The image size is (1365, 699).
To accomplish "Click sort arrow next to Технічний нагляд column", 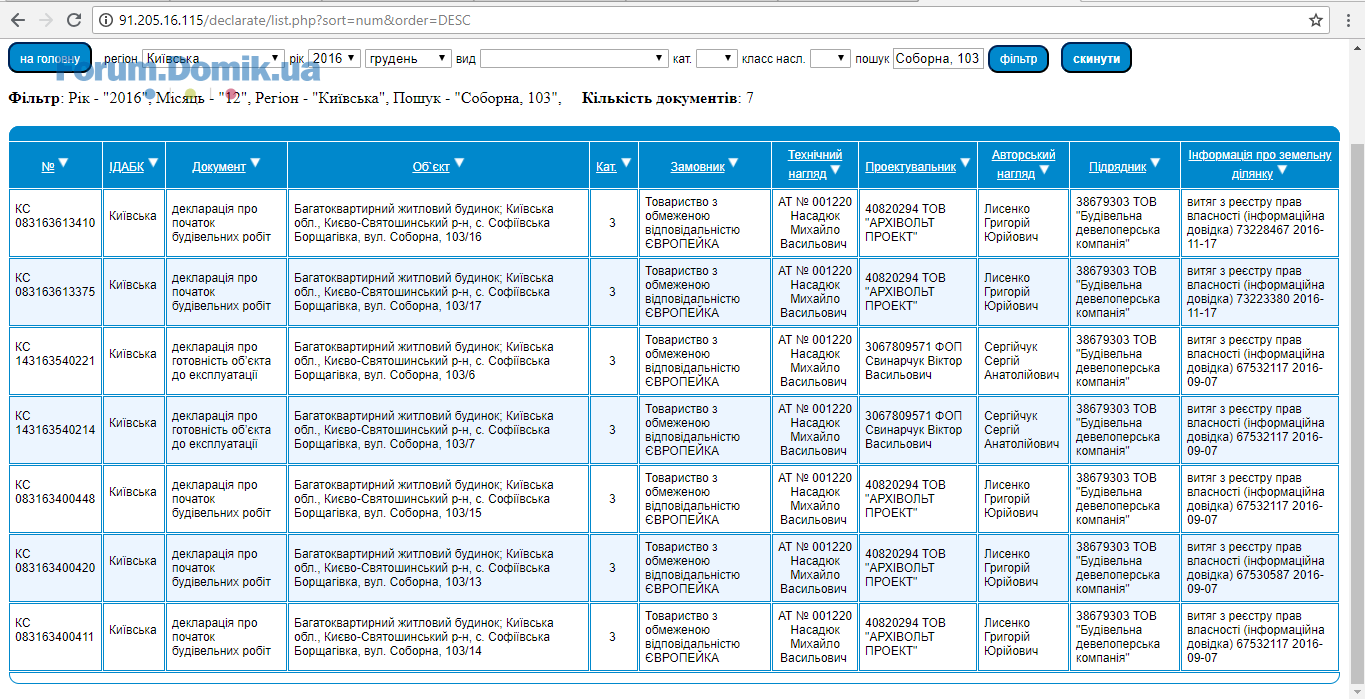I will tap(835, 170).
